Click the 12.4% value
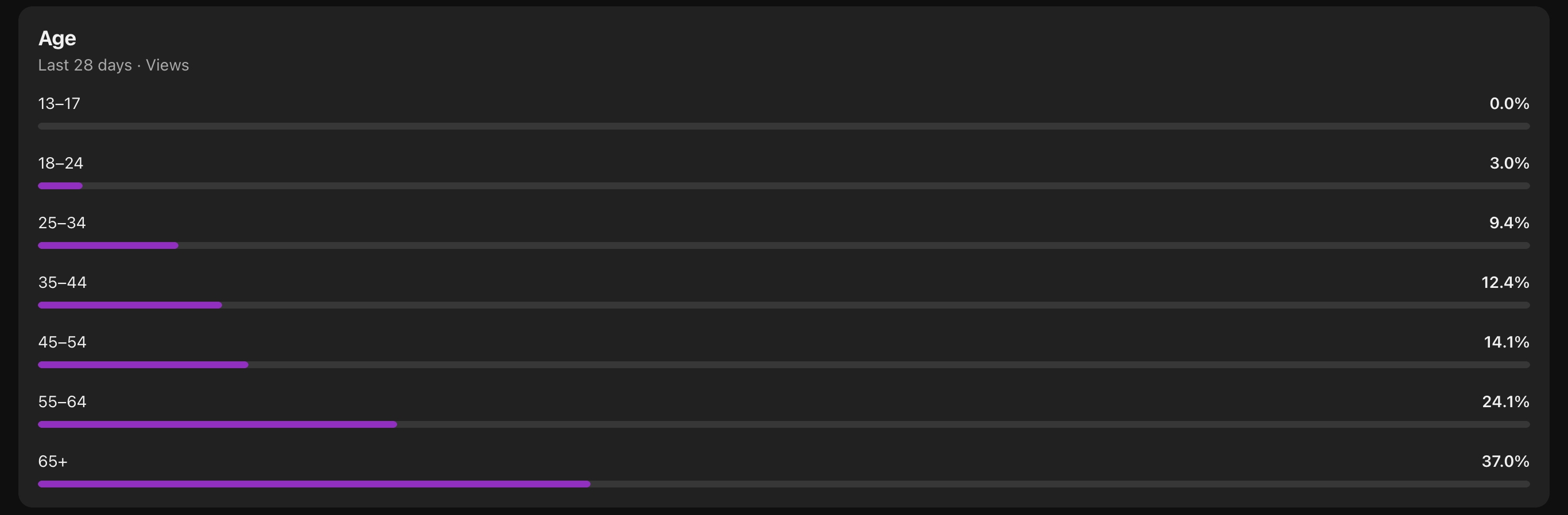The image size is (1568, 515). [x=1505, y=282]
